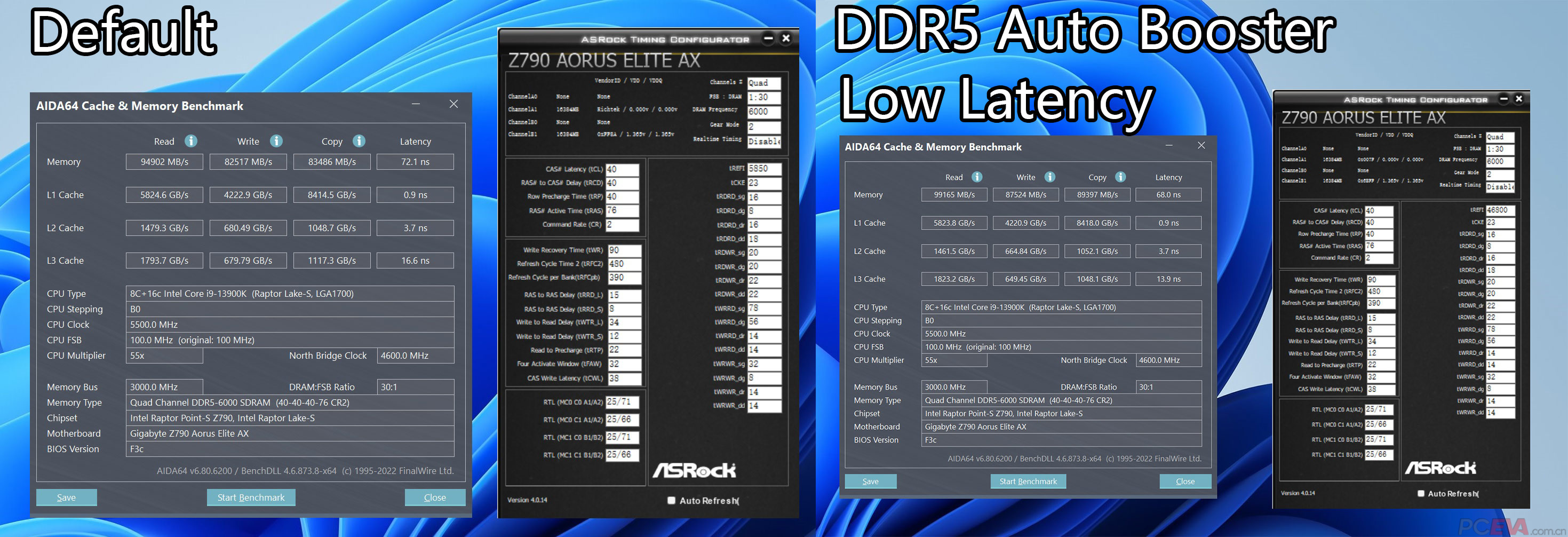Click Memory Copy value 89397 MB/s

pyautogui.click(x=1097, y=195)
